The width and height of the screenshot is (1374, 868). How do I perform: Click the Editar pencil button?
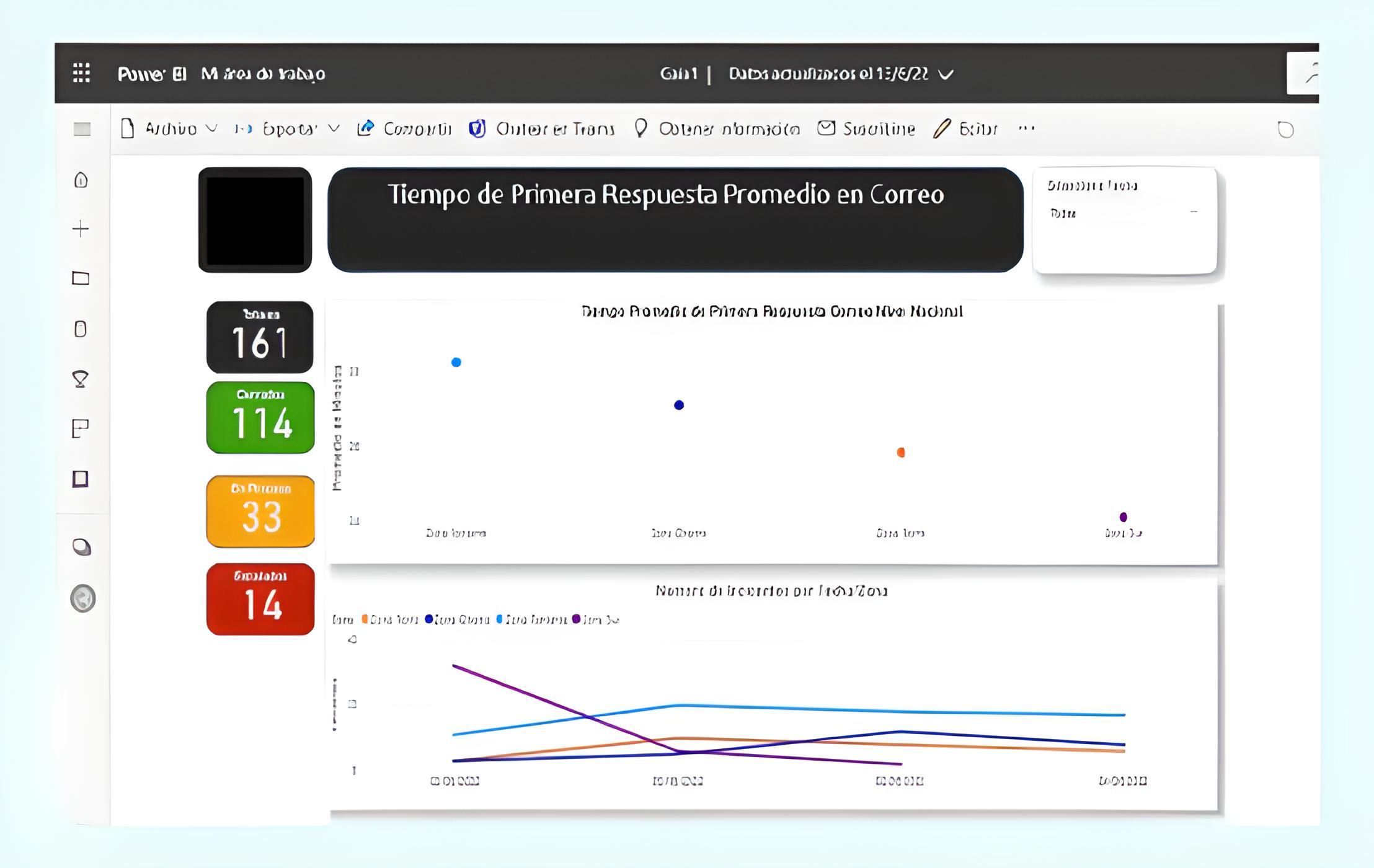(x=966, y=128)
